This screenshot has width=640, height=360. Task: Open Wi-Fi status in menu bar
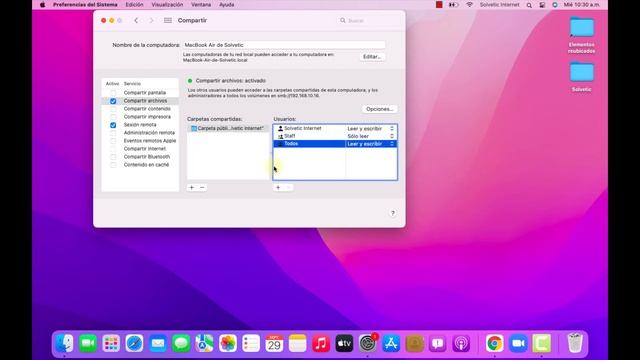tap(469, 5)
